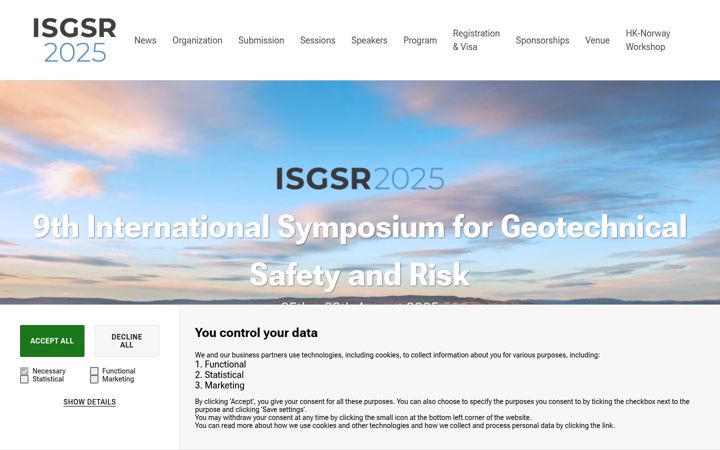Click the '9th International Symposium' hero title
This screenshot has height=450, width=720.
360,250
